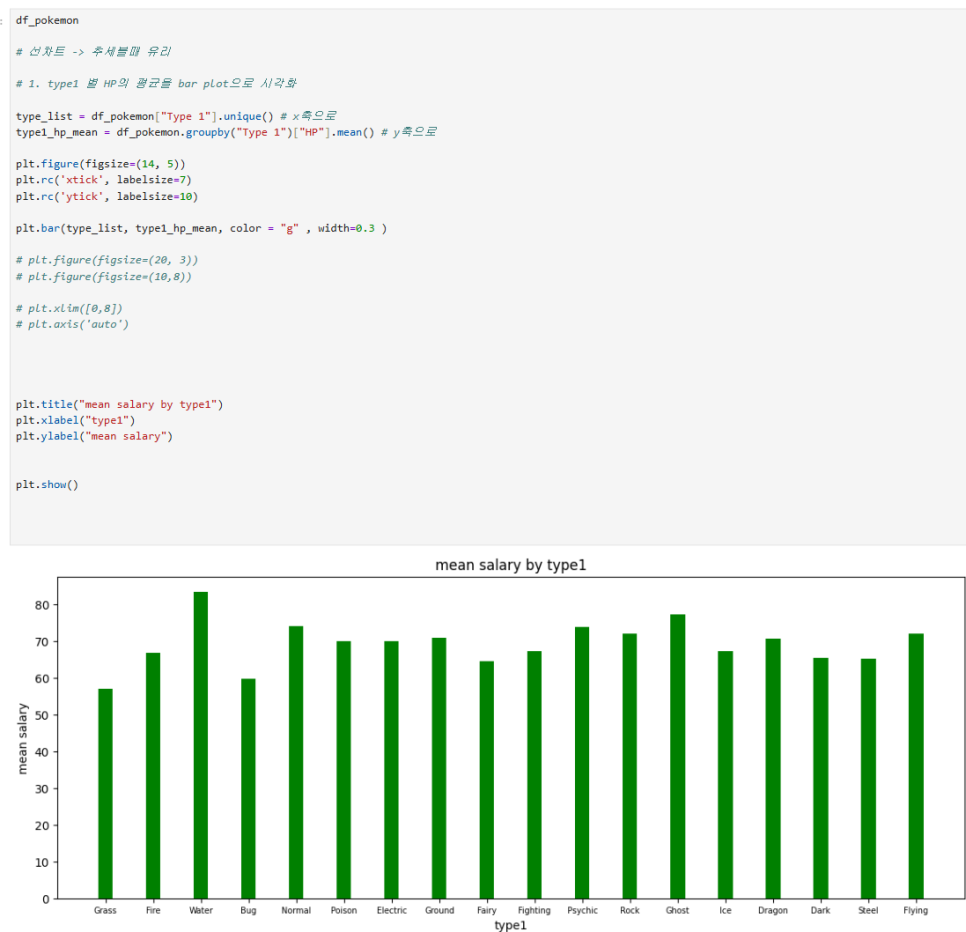Viewport: 966px width, 932px height.
Task: Click the 'Ice' x-axis tick label
Action: tap(725, 910)
